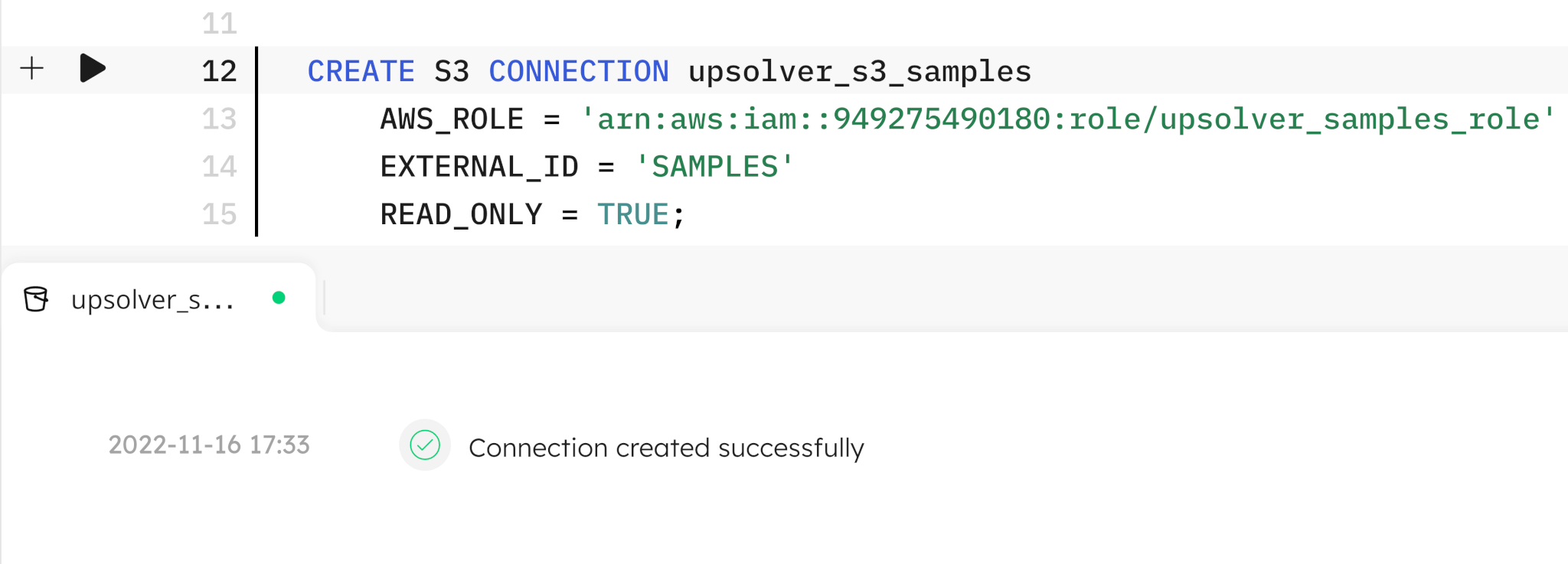Click the green success checkmark icon

425,445
